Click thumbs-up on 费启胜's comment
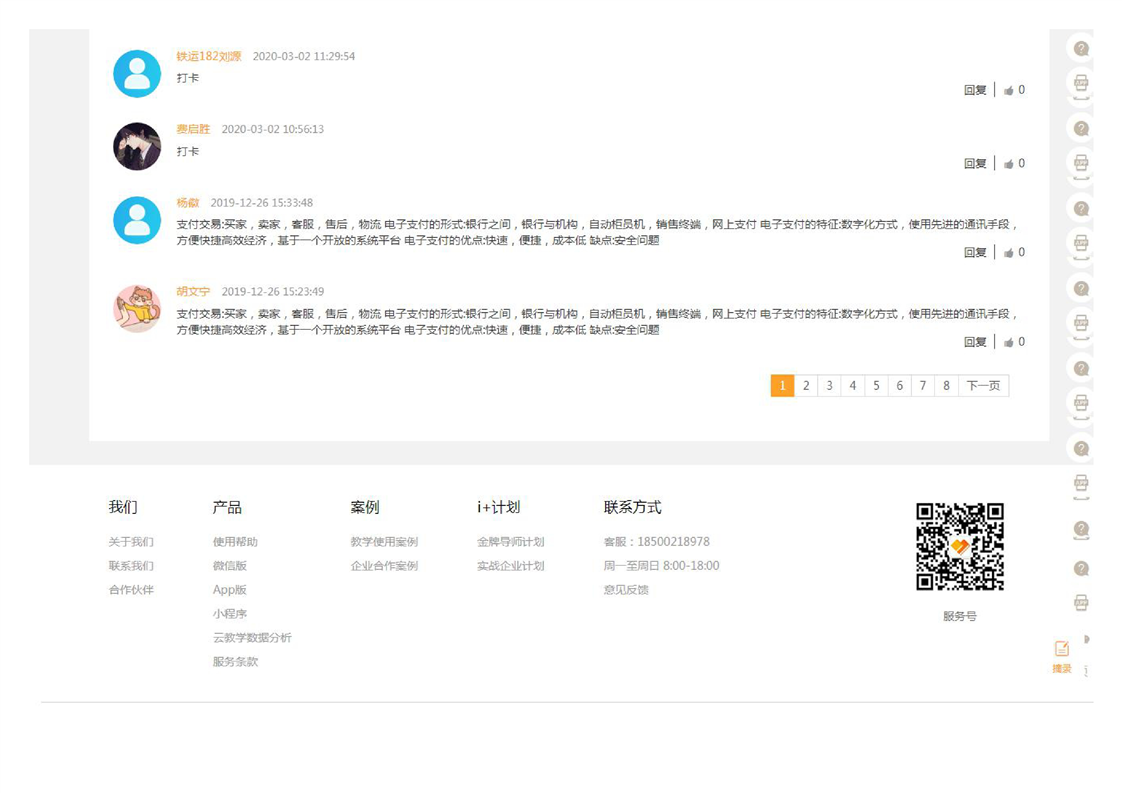This screenshot has height=793, width=1122. point(1009,164)
